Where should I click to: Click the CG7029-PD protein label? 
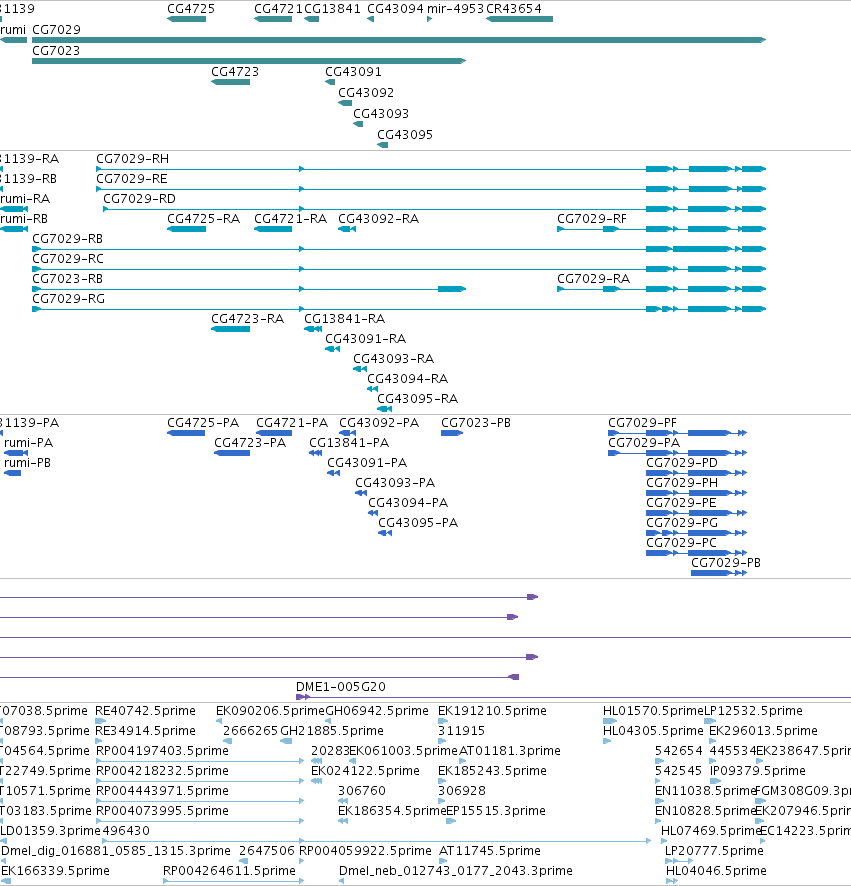coord(682,463)
